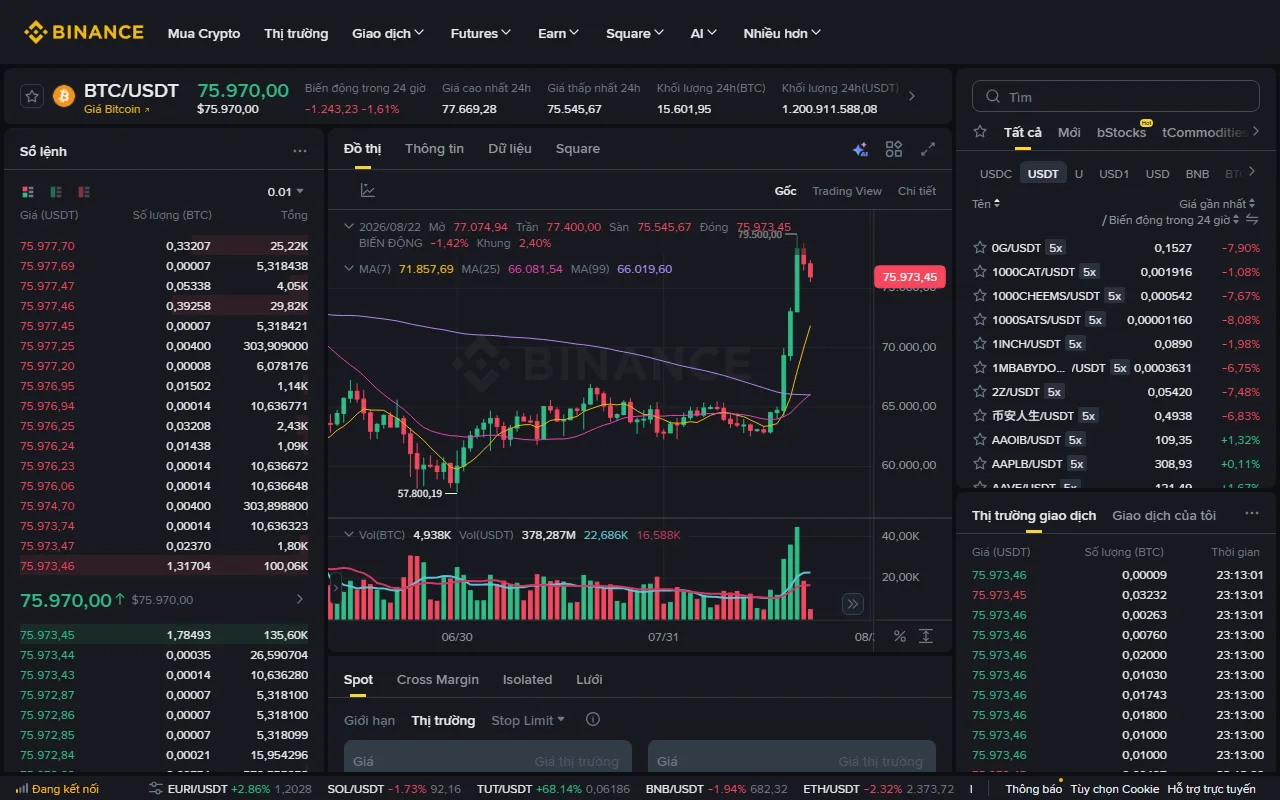Switch to the Thông tin tab
Image resolution: width=1280 pixels, height=800 pixels.
[x=434, y=148]
